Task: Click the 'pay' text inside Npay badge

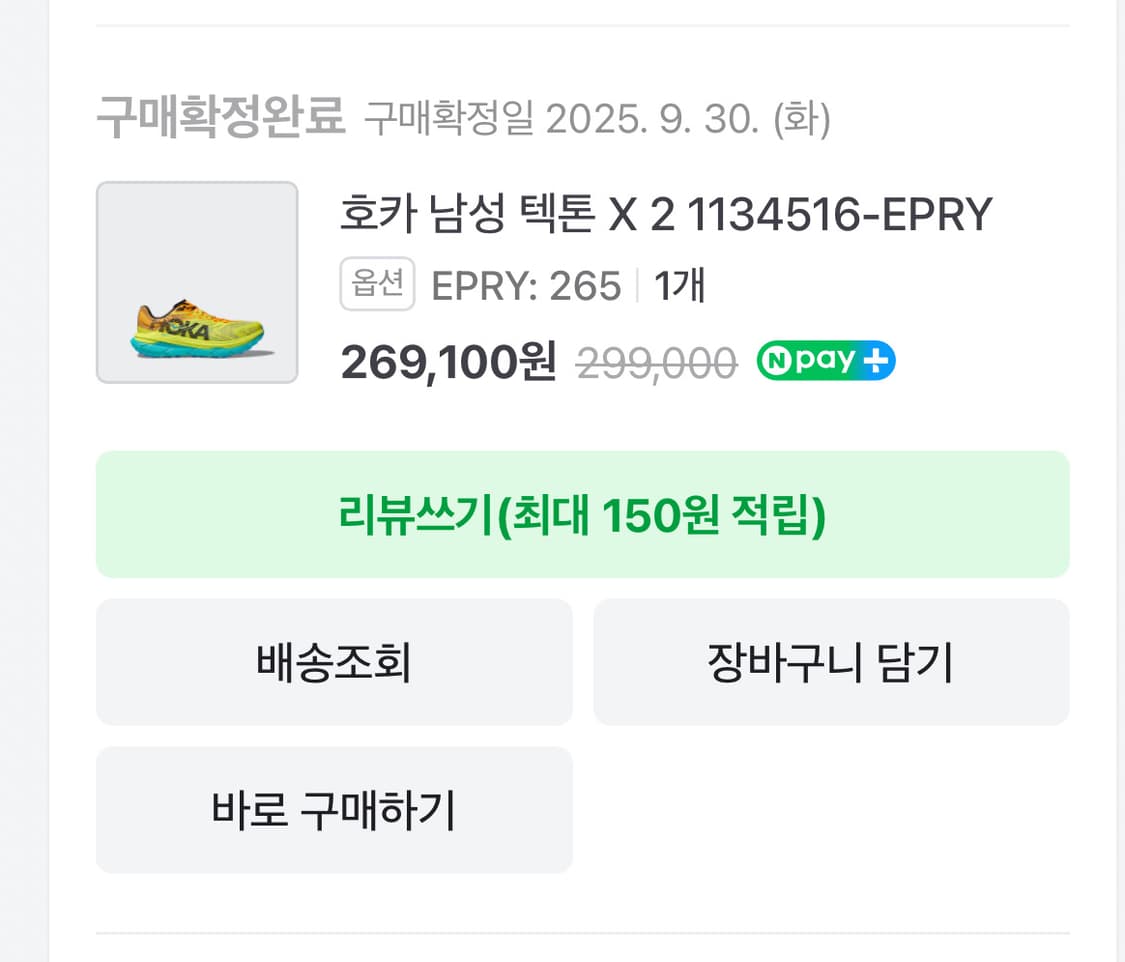Action: (x=825, y=361)
